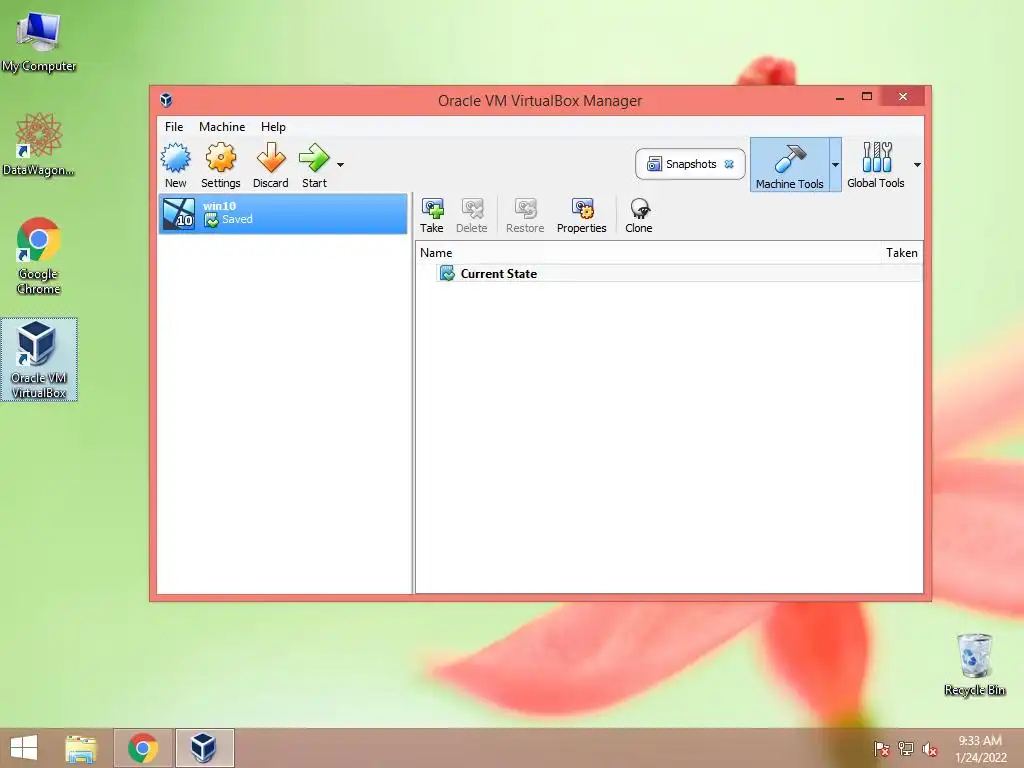Viewport: 1024px width, 768px height.
Task: Click the Action Center flag tray icon
Action: click(x=882, y=749)
